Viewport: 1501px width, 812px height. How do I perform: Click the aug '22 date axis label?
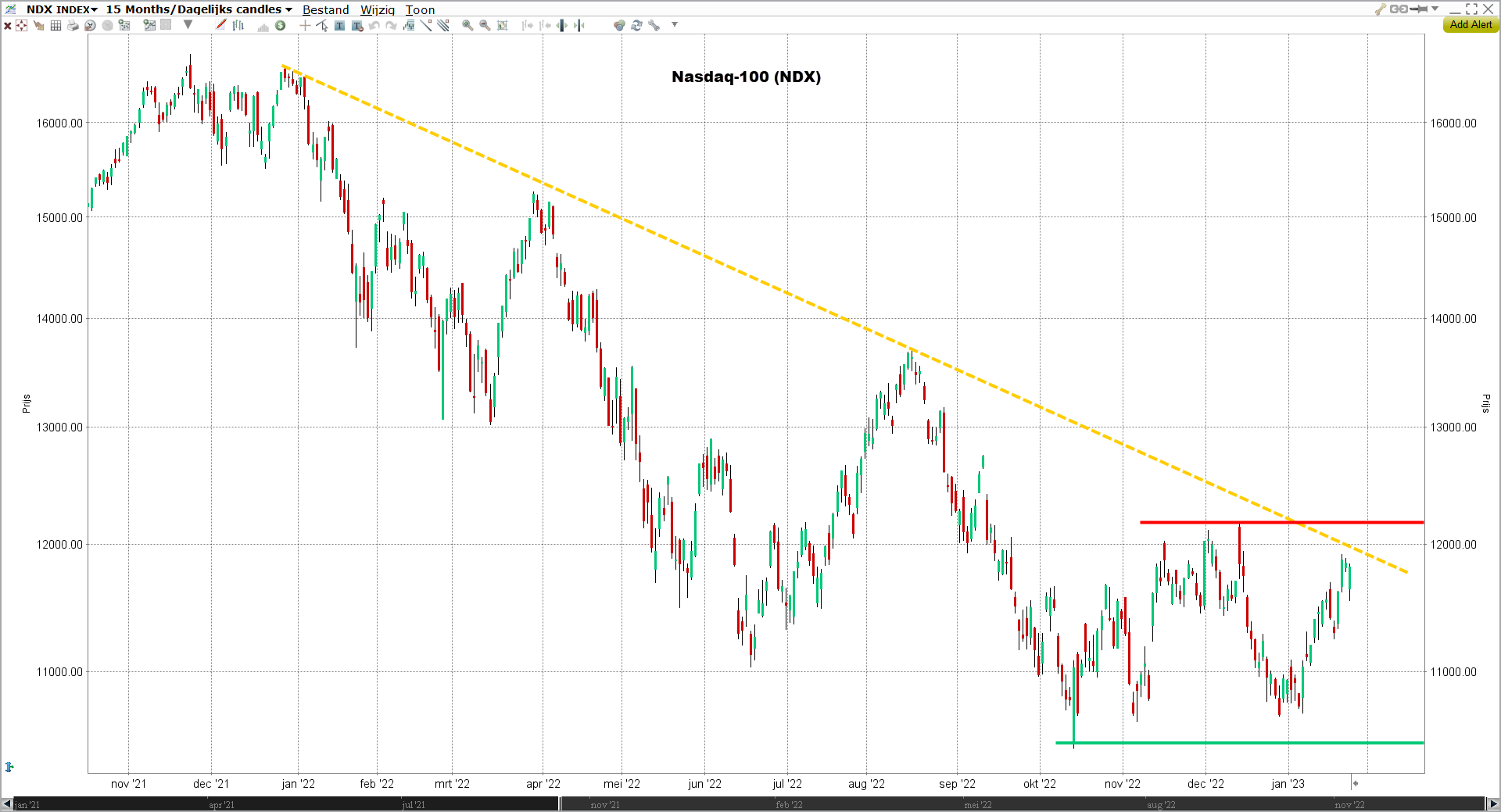pyautogui.click(x=866, y=784)
